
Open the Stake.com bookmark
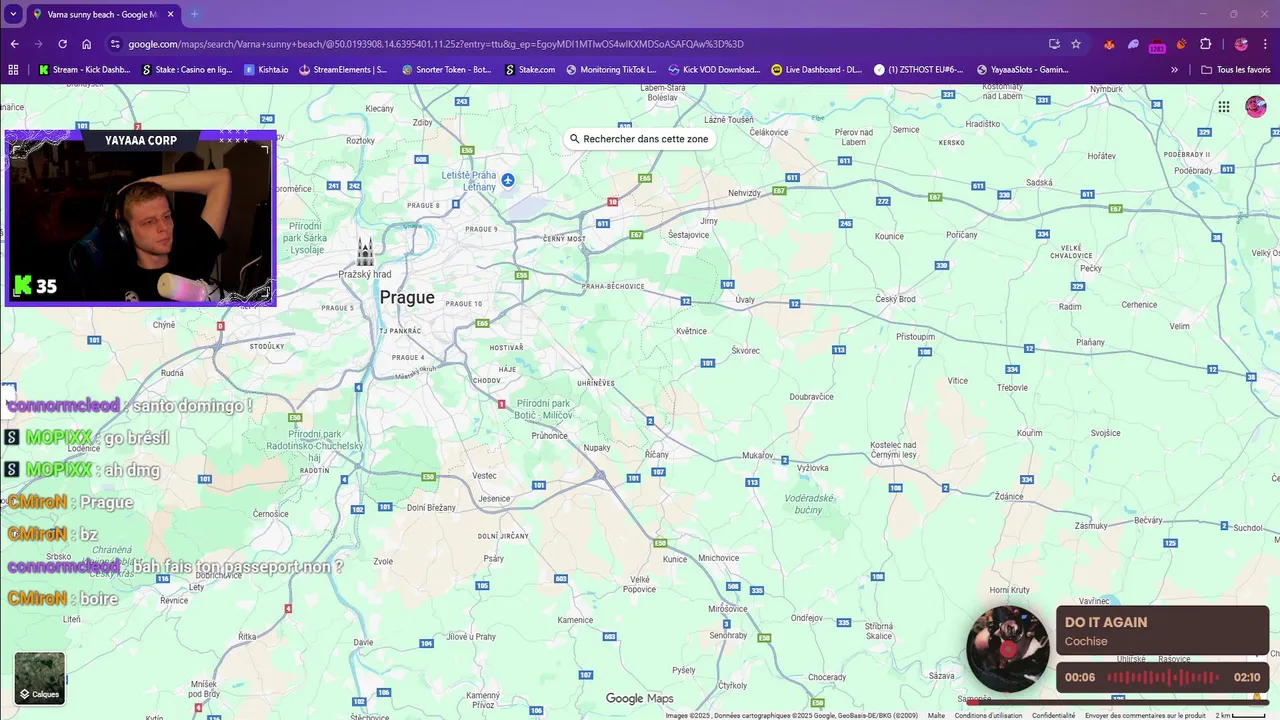[x=530, y=70]
